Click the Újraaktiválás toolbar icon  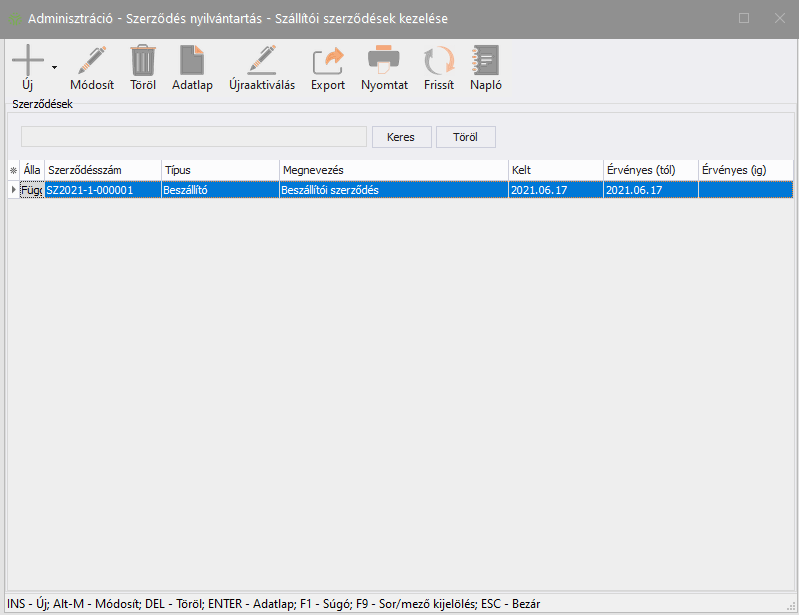pos(262,61)
